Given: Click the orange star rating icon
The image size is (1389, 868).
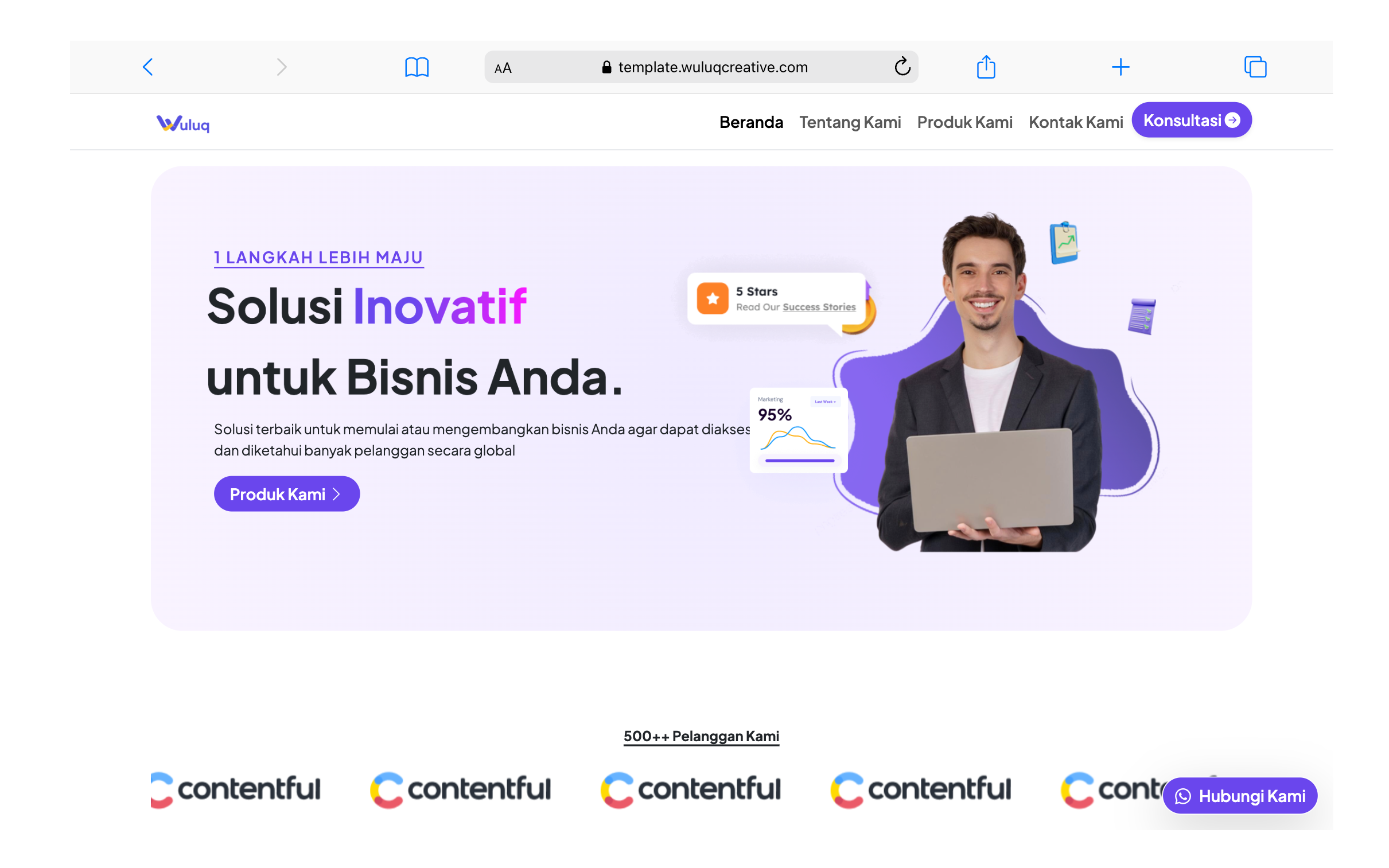Looking at the screenshot, I should point(713,298).
